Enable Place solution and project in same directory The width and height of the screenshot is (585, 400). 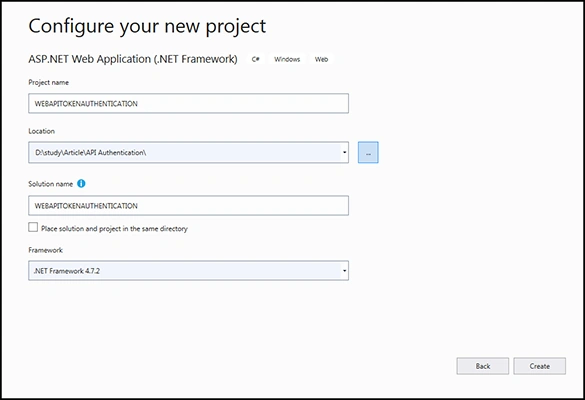(x=33, y=227)
